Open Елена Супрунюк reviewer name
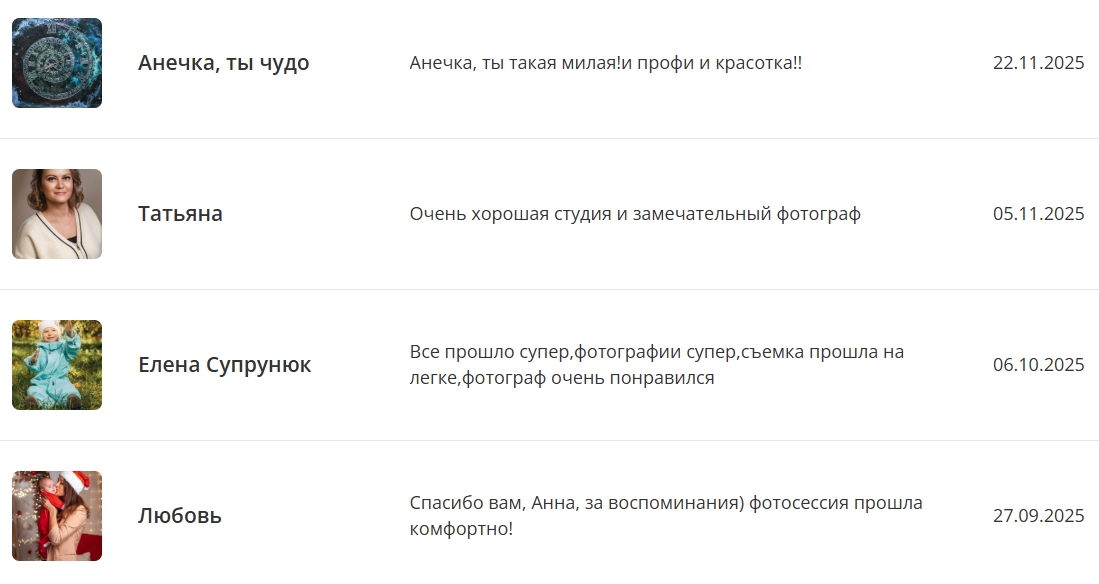The width and height of the screenshot is (1099, 584). pyautogui.click(x=224, y=365)
